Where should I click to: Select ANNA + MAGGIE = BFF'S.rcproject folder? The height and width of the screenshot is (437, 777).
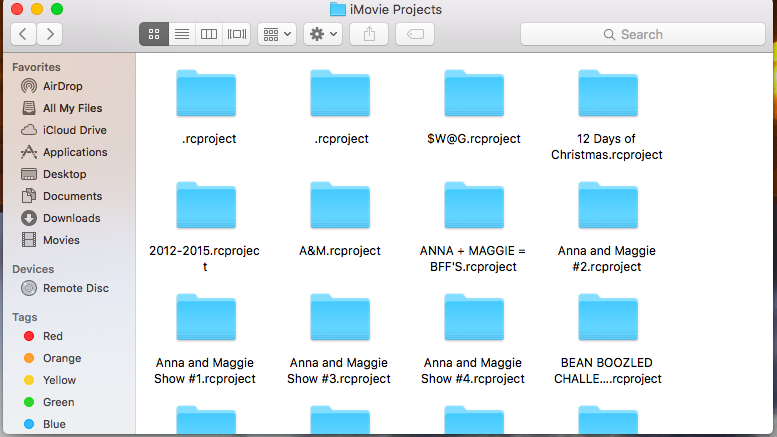pyautogui.click(x=474, y=206)
